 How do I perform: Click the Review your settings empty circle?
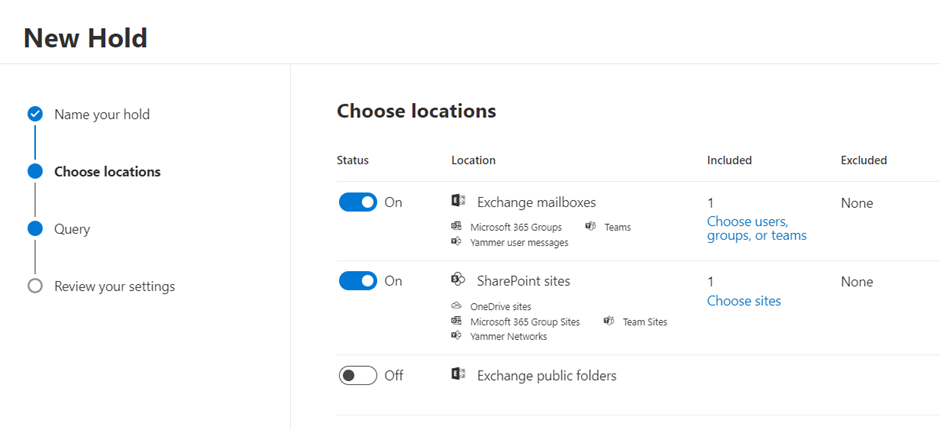pyautogui.click(x=35, y=286)
